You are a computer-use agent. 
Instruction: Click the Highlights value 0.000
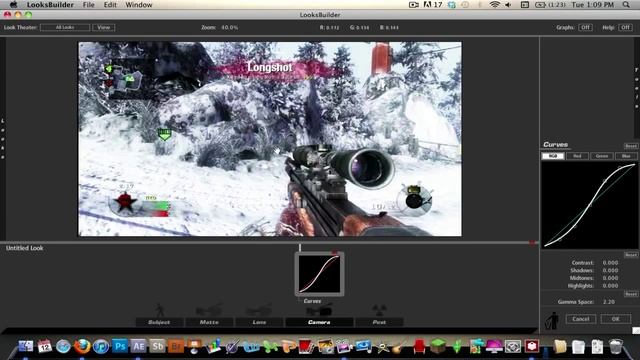[610, 286]
